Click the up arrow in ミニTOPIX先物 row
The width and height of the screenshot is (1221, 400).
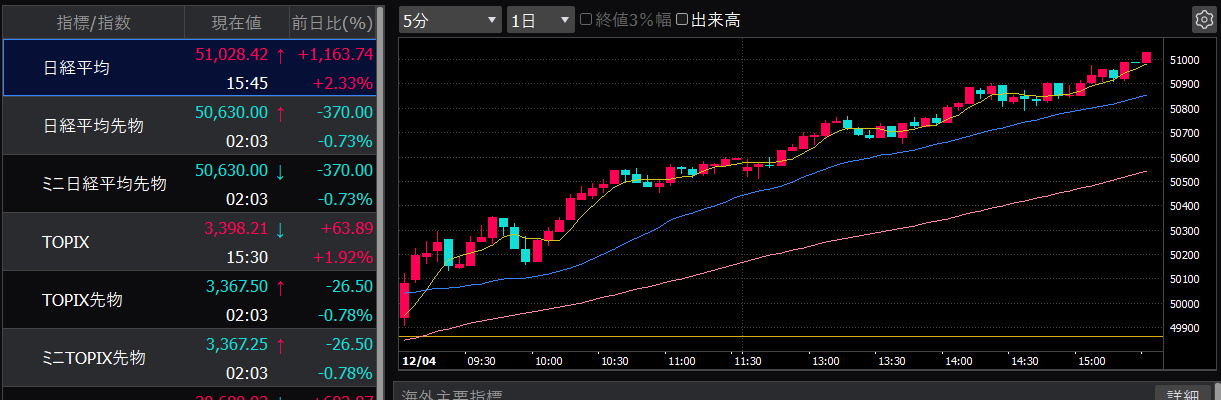pos(280,345)
